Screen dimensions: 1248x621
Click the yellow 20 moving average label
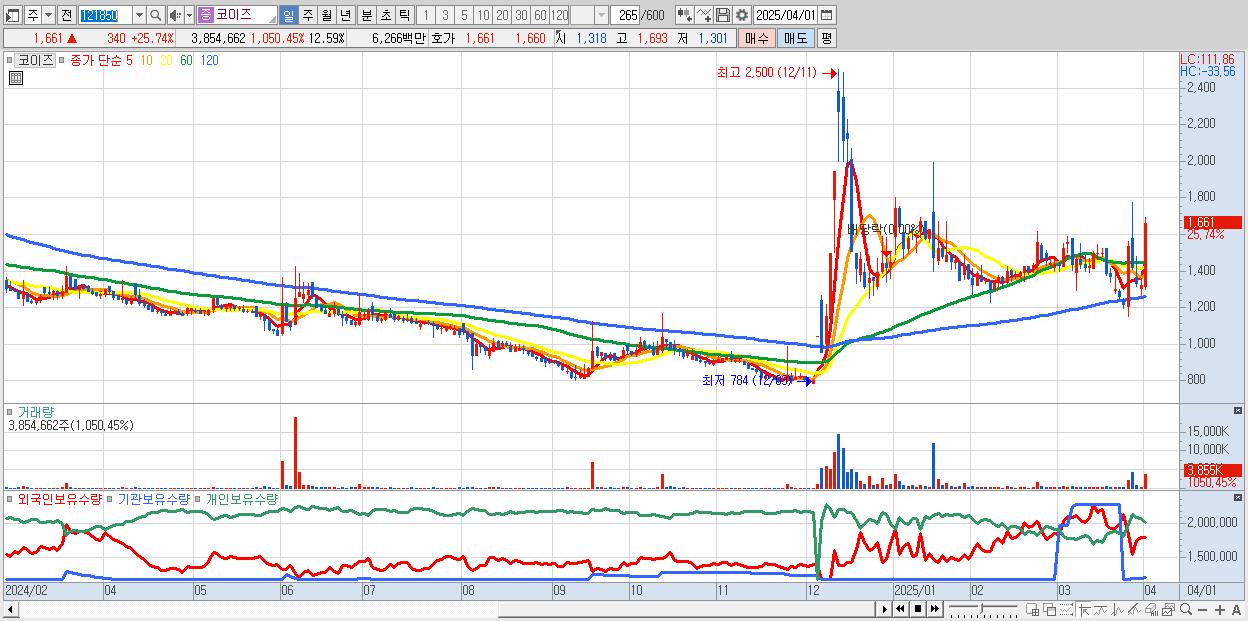tap(166, 60)
